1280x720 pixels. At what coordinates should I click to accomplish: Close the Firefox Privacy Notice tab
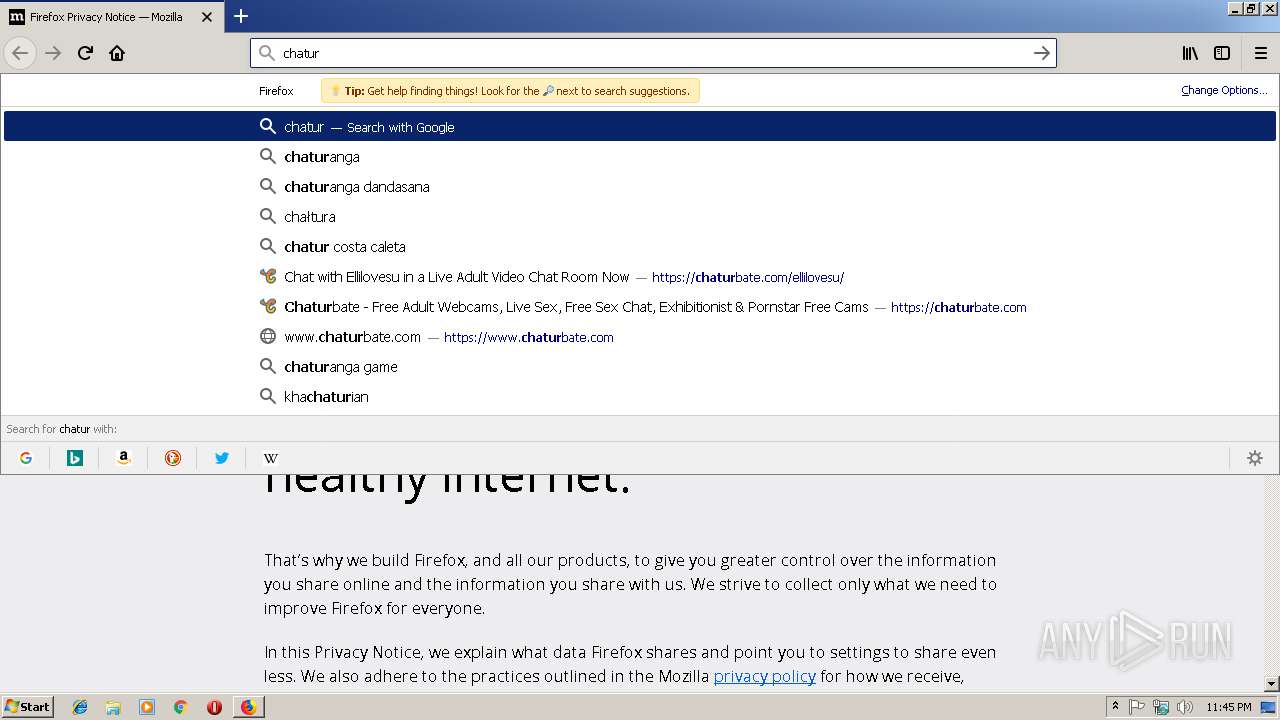click(207, 17)
